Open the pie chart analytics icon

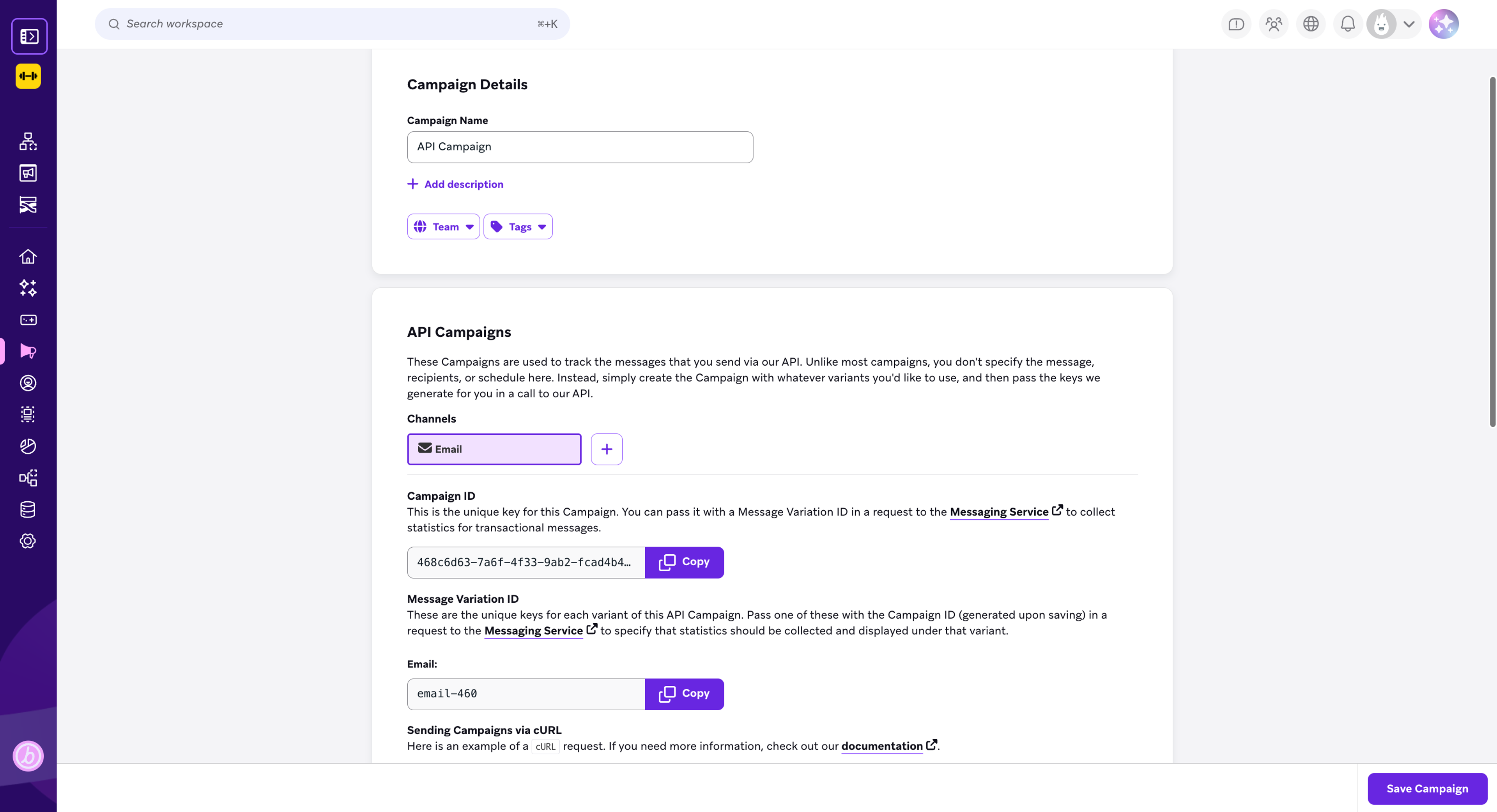coord(28,446)
